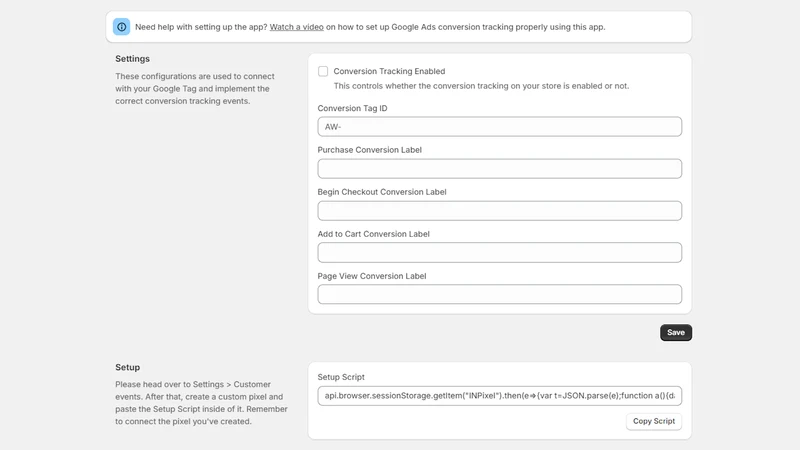Select the Purchase Conversion Label field
The image size is (800, 450).
click(499, 168)
